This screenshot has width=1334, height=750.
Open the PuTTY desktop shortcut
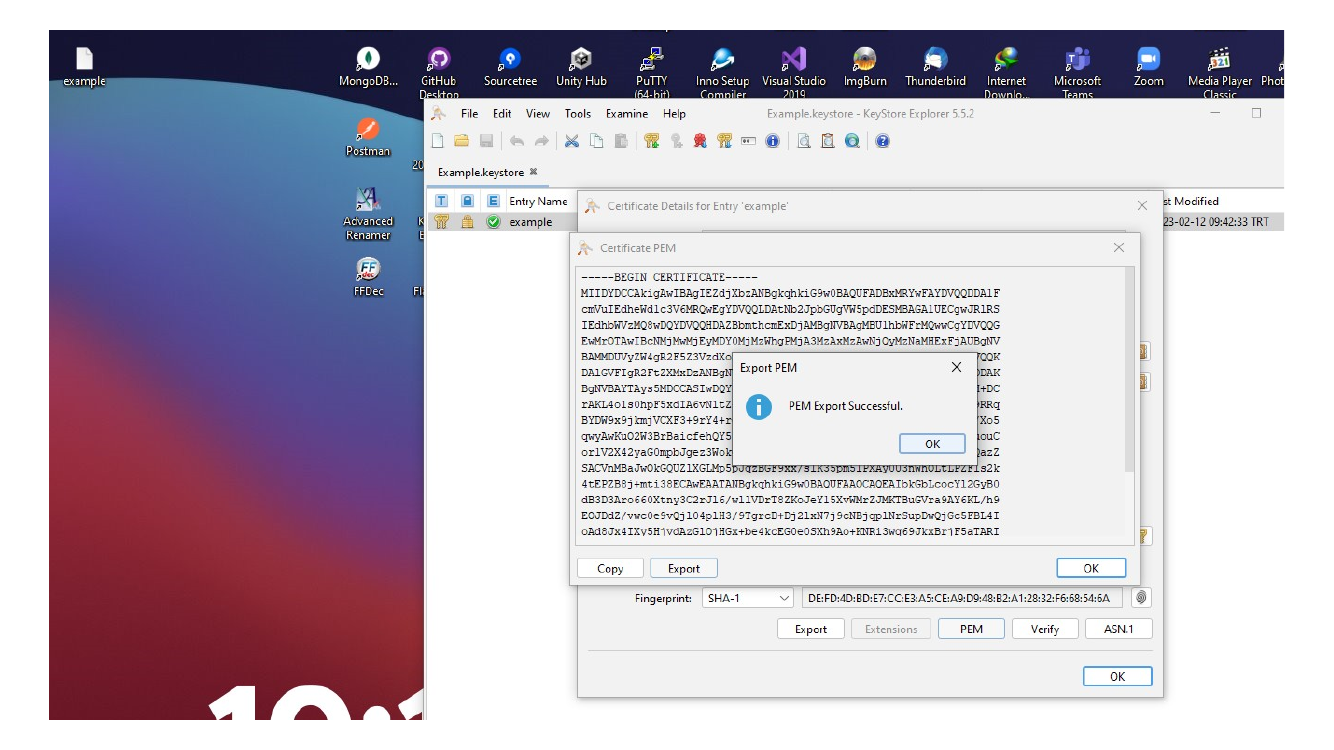point(652,73)
